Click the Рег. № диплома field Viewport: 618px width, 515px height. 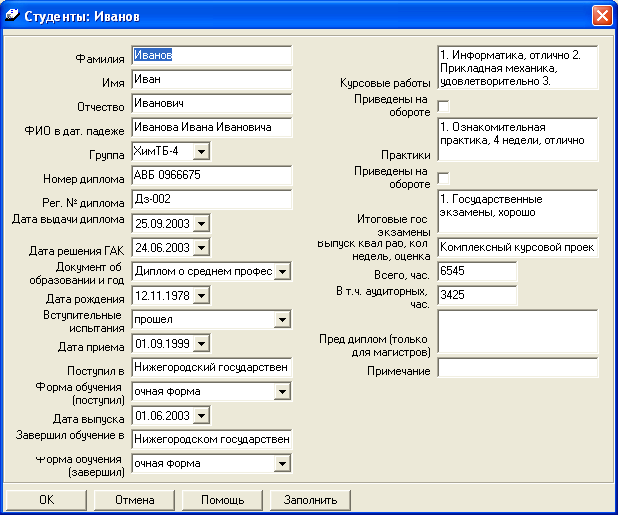click(212, 199)
